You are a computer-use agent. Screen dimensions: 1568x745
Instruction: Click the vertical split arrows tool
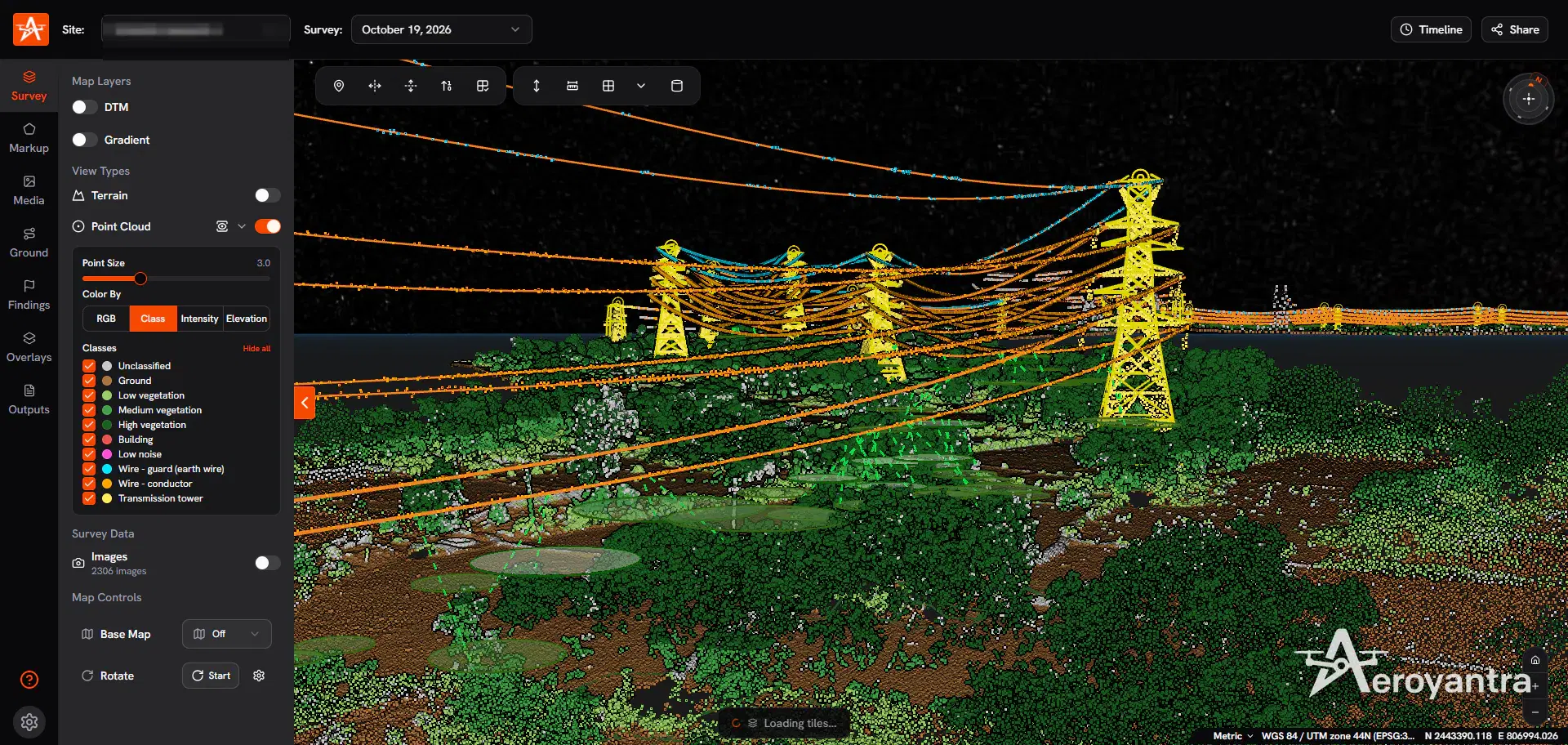click(x=411, y=86)
